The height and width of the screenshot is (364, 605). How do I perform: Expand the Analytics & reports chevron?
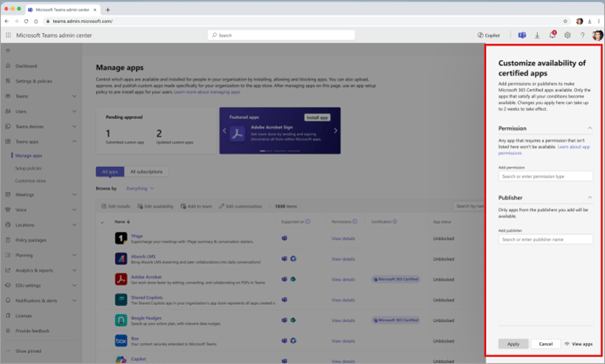pos(74,270)
